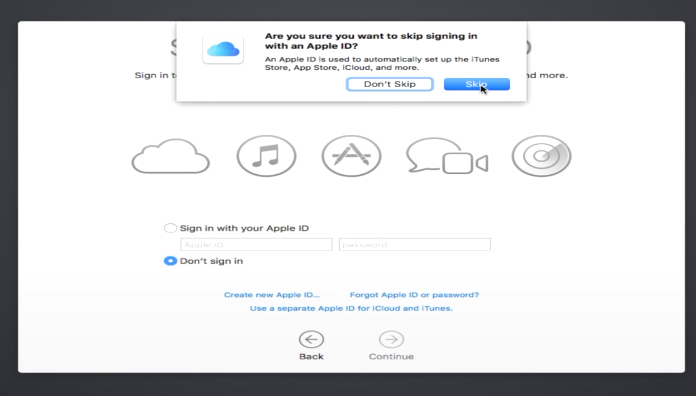This screenshot has height=396, width=696.
Task: Click the App Store icon
Action: (x=352, y=156)
